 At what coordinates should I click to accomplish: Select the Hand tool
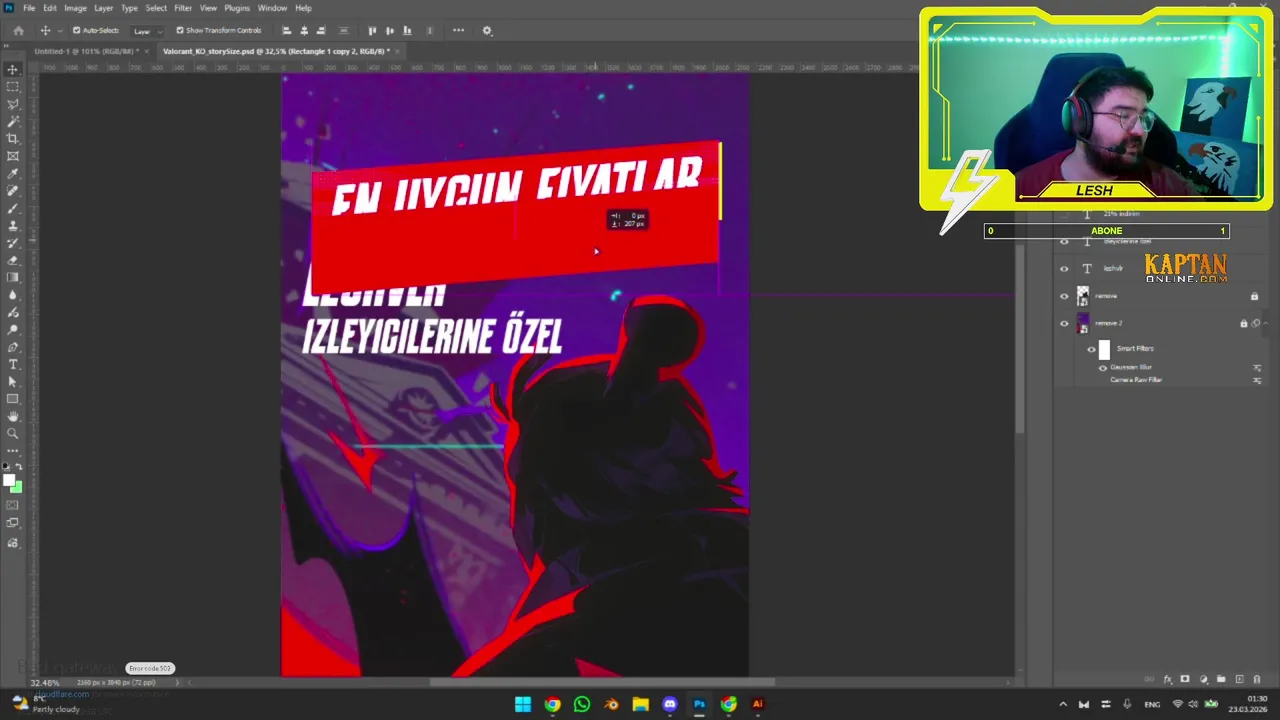[13, 416]
